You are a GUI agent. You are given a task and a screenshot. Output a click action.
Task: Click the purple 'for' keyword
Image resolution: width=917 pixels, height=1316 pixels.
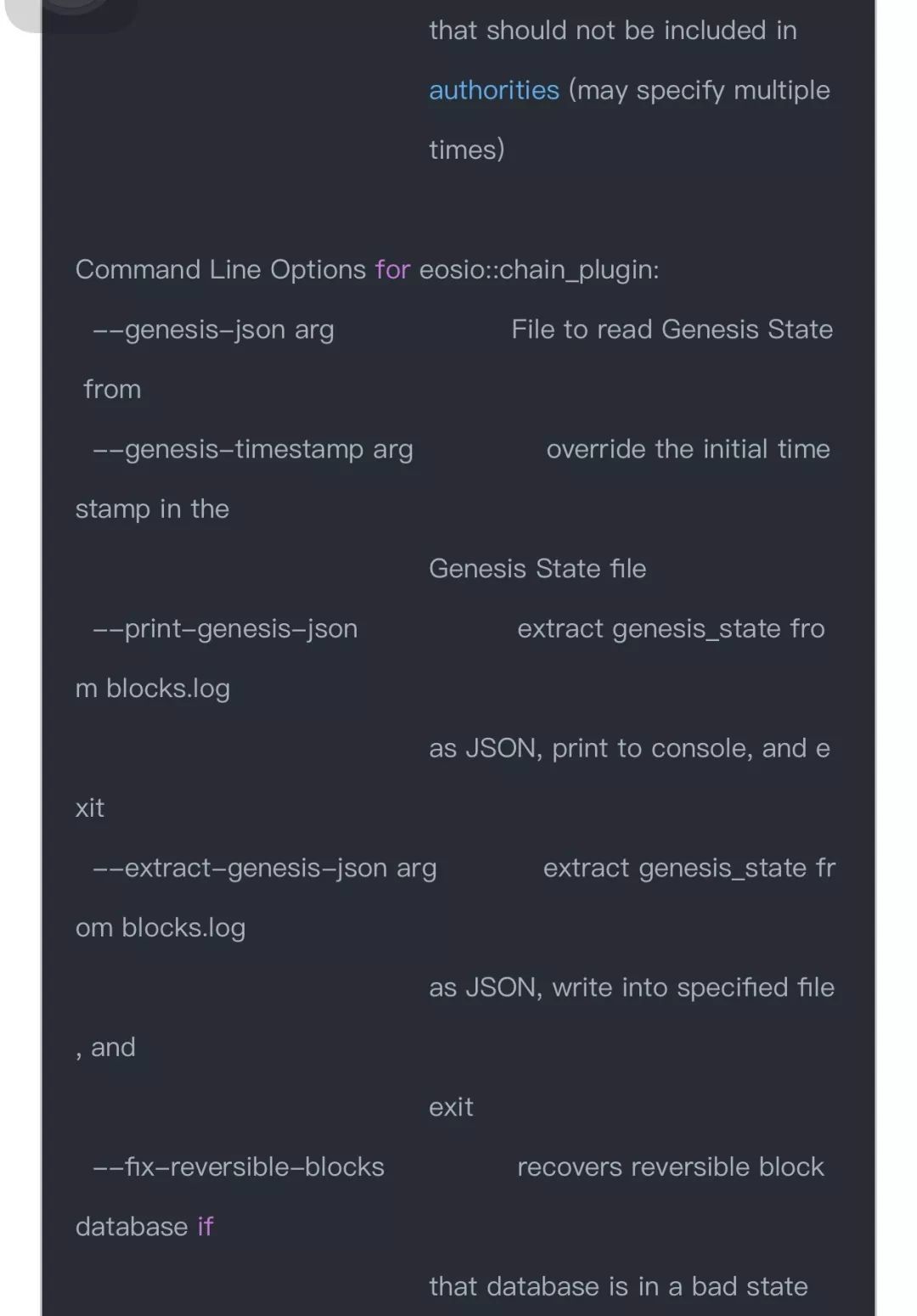tap(392, 269)
